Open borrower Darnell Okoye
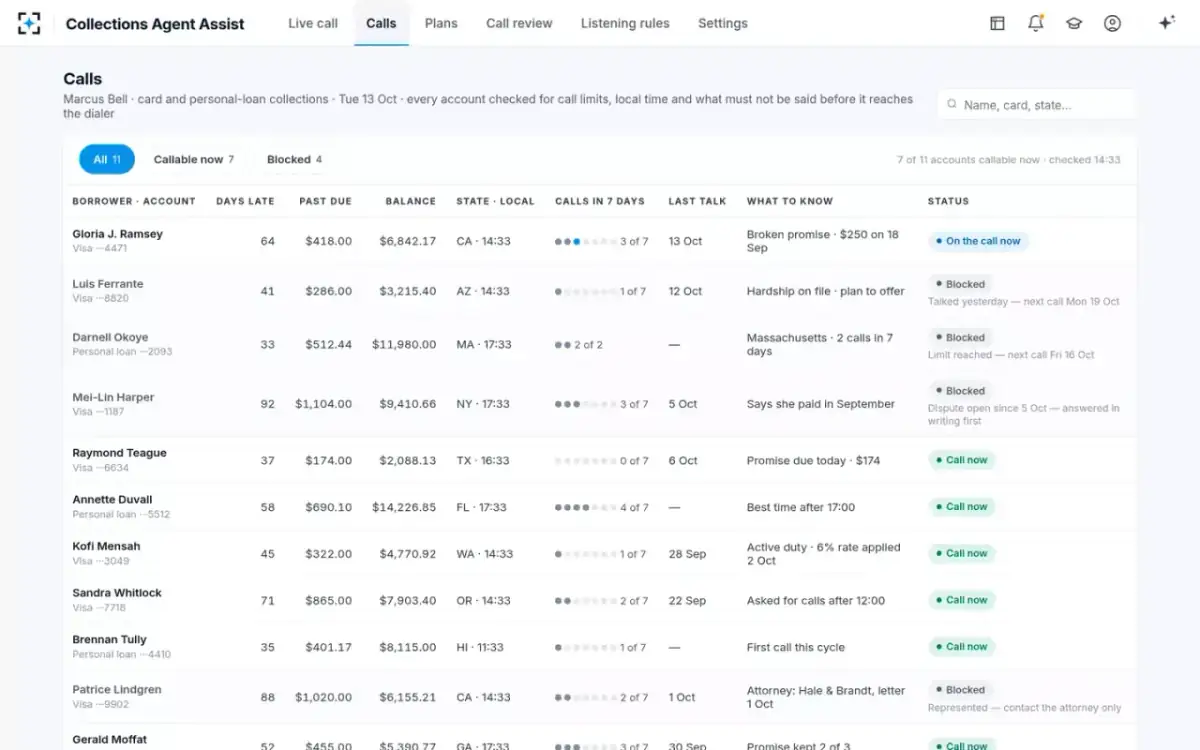The width and height of the screenshot is (1200, 750). point(110,337)
